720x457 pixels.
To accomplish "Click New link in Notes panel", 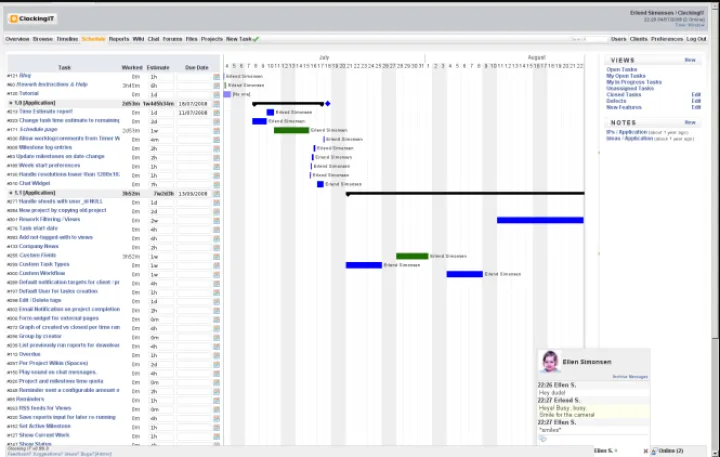I will 690,122.
